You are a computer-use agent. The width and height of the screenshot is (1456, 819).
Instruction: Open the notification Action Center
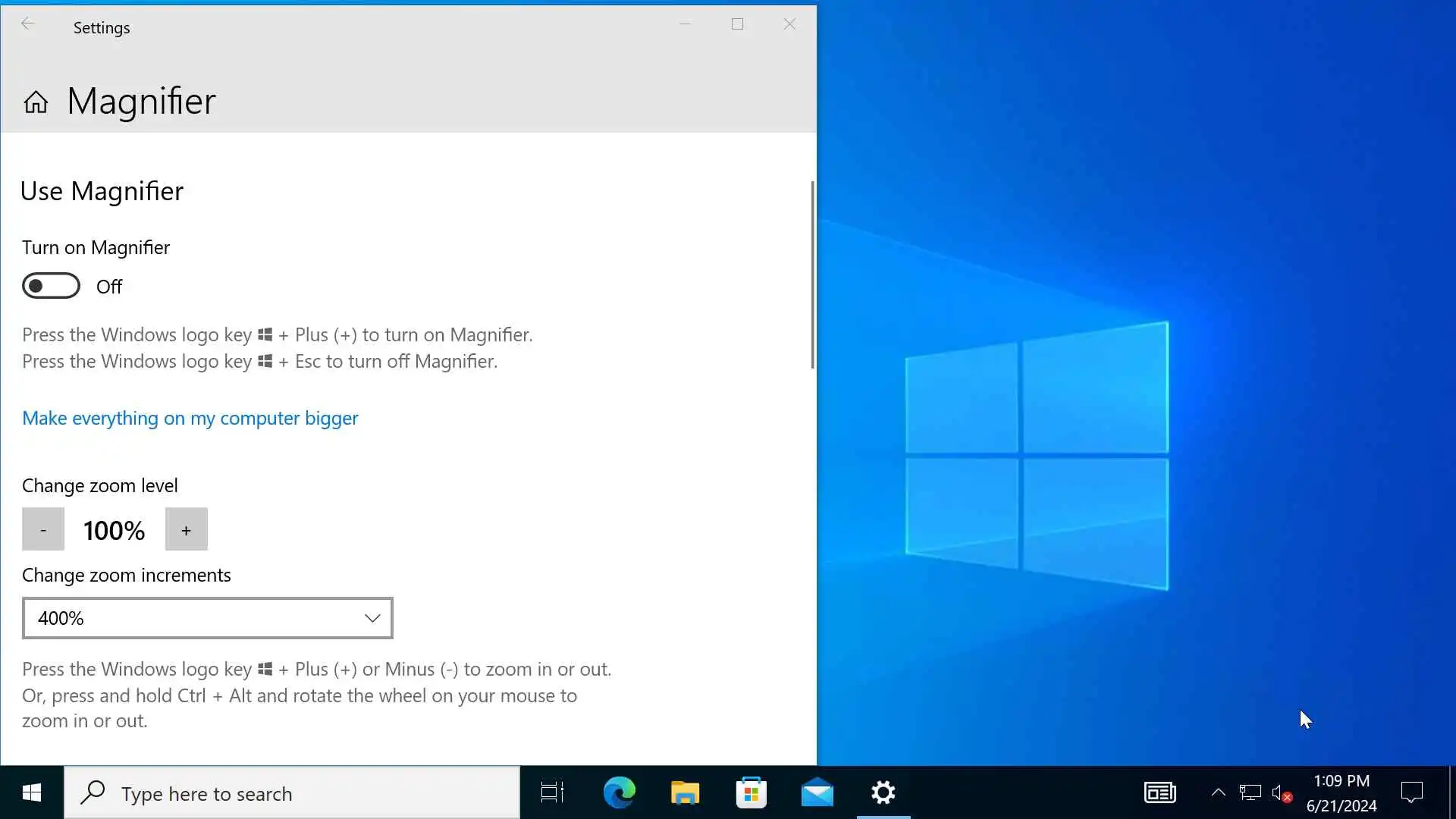(x=1411, y=792)
